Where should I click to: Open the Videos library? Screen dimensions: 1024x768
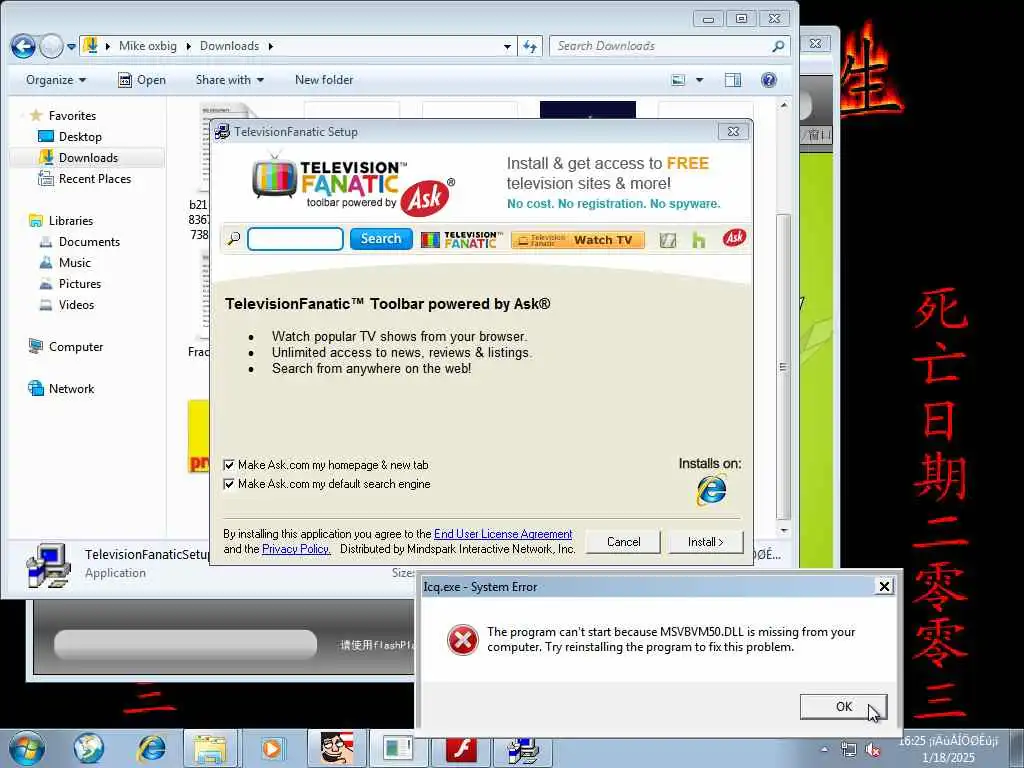[76, 304]
